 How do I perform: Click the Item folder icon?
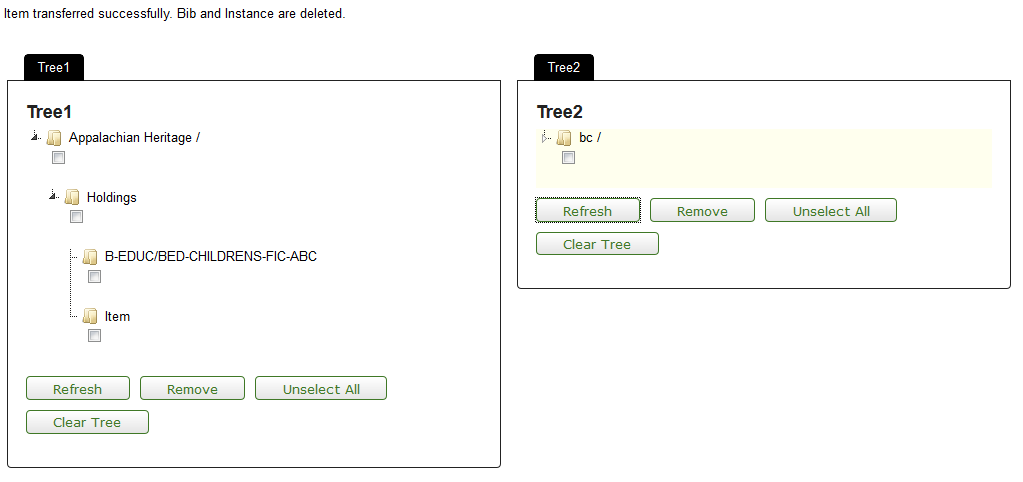[x=90, y=316]
